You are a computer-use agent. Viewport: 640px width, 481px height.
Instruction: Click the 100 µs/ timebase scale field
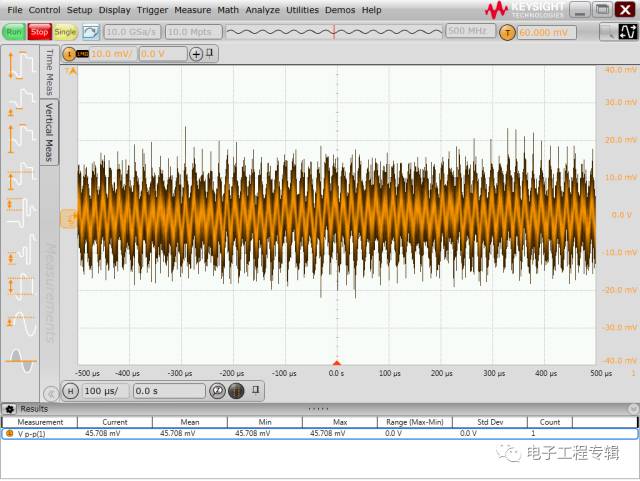[x=104, y=391]
